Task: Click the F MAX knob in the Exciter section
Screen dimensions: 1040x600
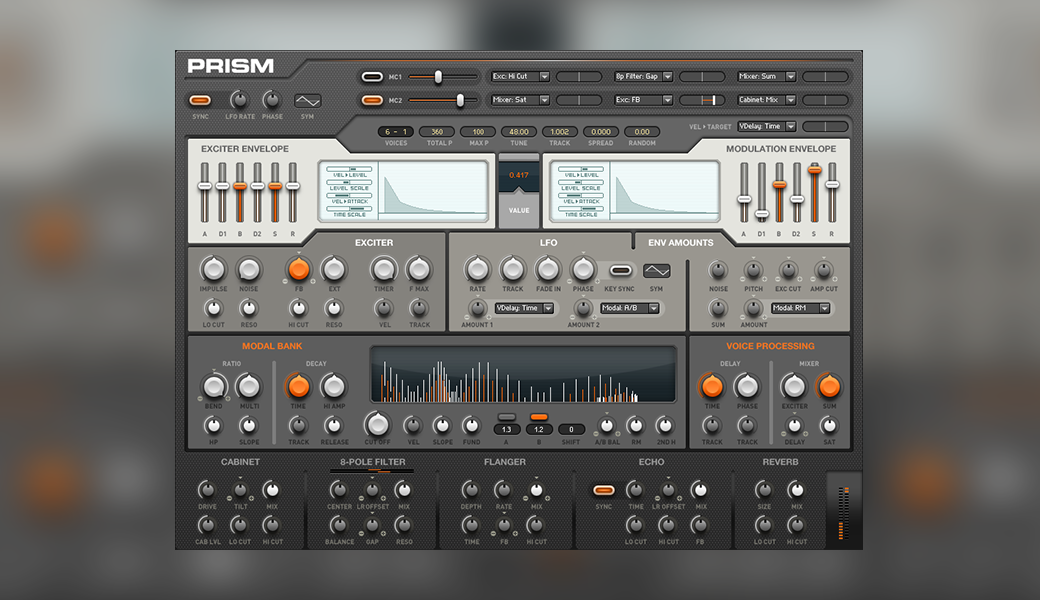Action: [x=419, y=269]
